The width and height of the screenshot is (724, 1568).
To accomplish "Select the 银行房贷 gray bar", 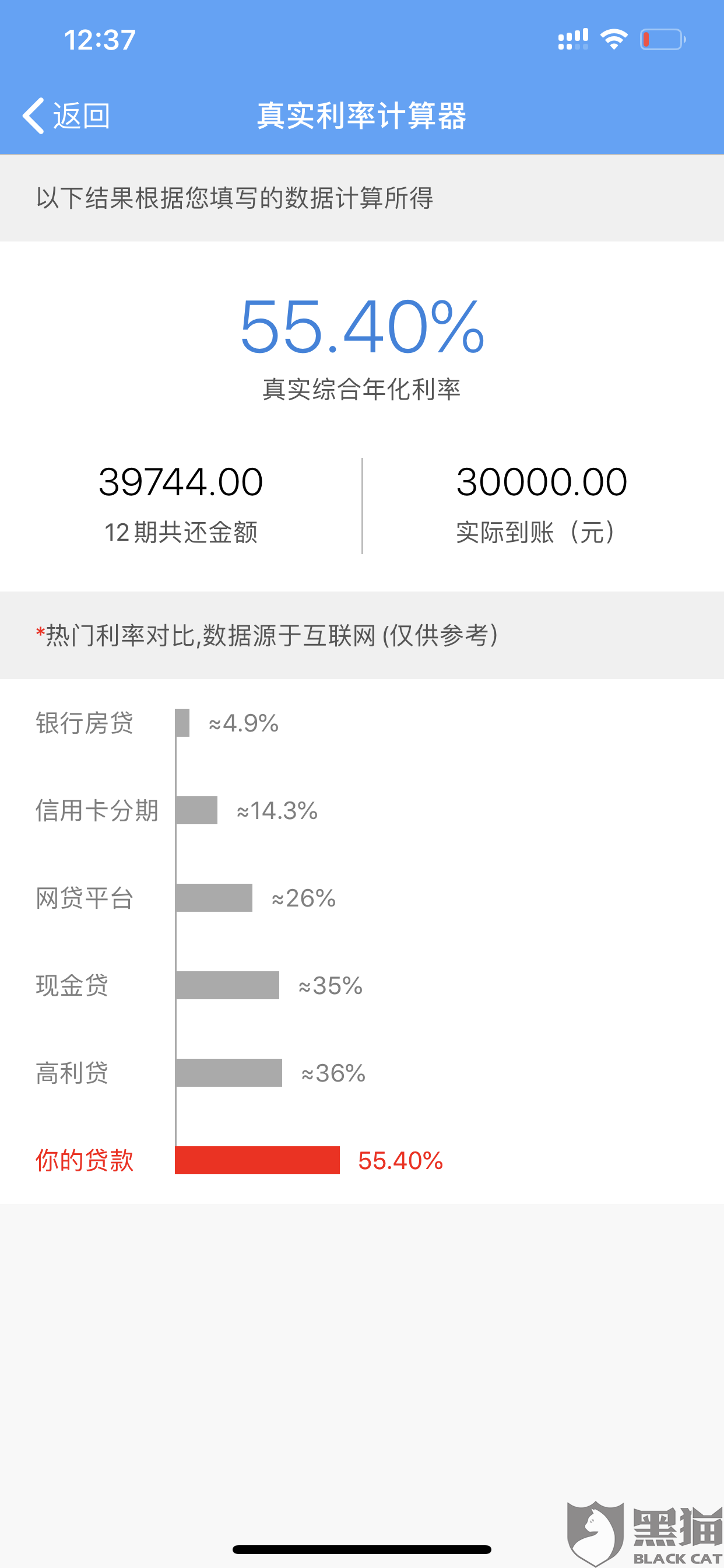I will pos(182,723).
